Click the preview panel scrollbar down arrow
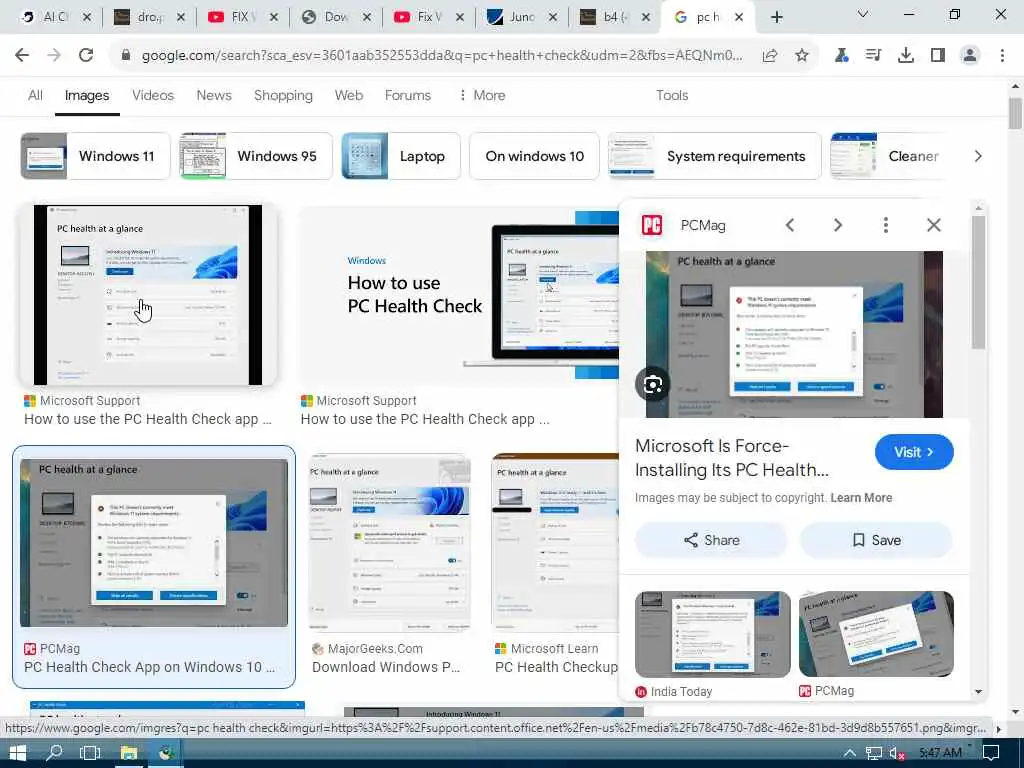1024x768 pixels. (x=978, y=692)
